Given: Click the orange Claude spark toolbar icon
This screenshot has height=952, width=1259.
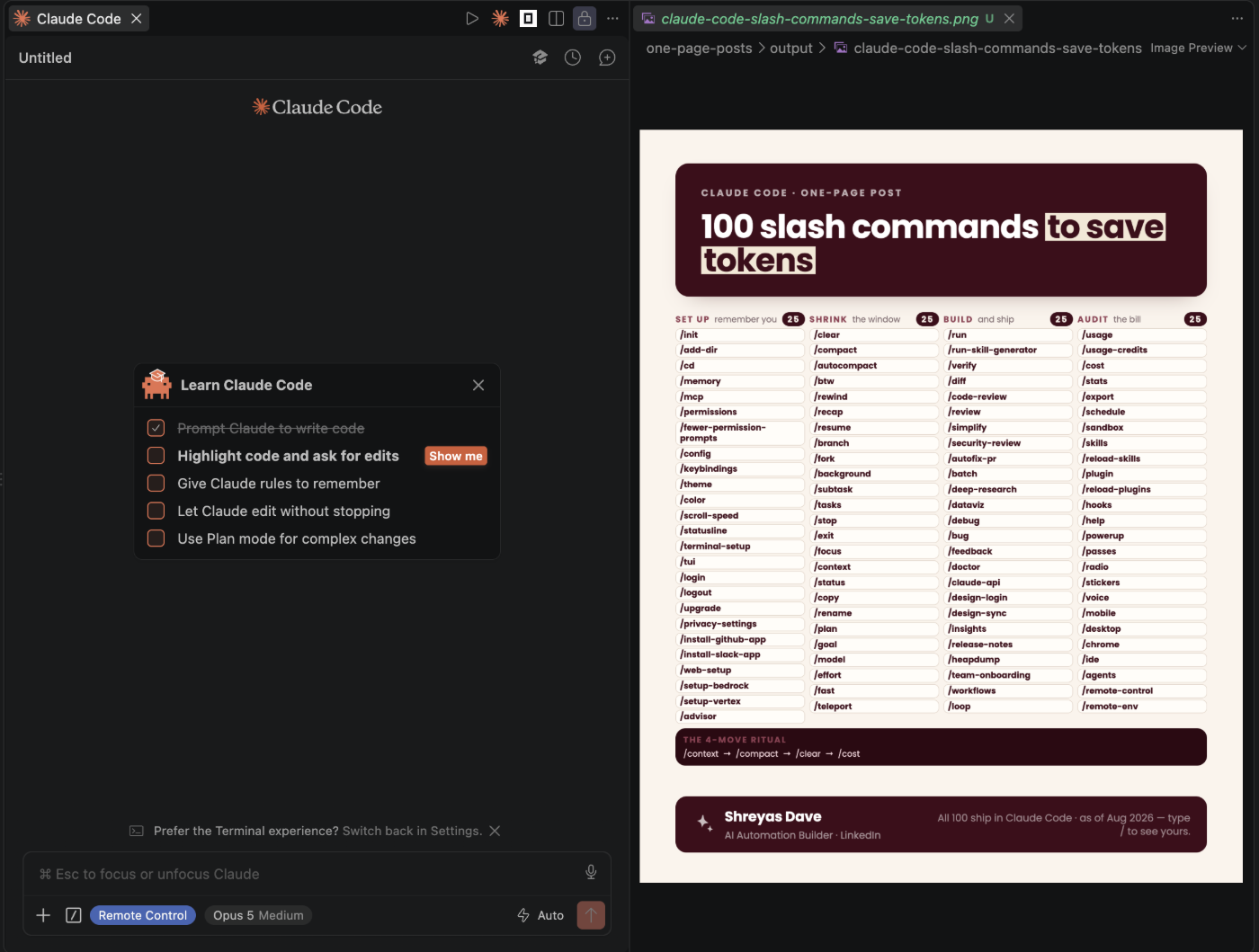Looking at the screenshot, I should click(501, 18).
